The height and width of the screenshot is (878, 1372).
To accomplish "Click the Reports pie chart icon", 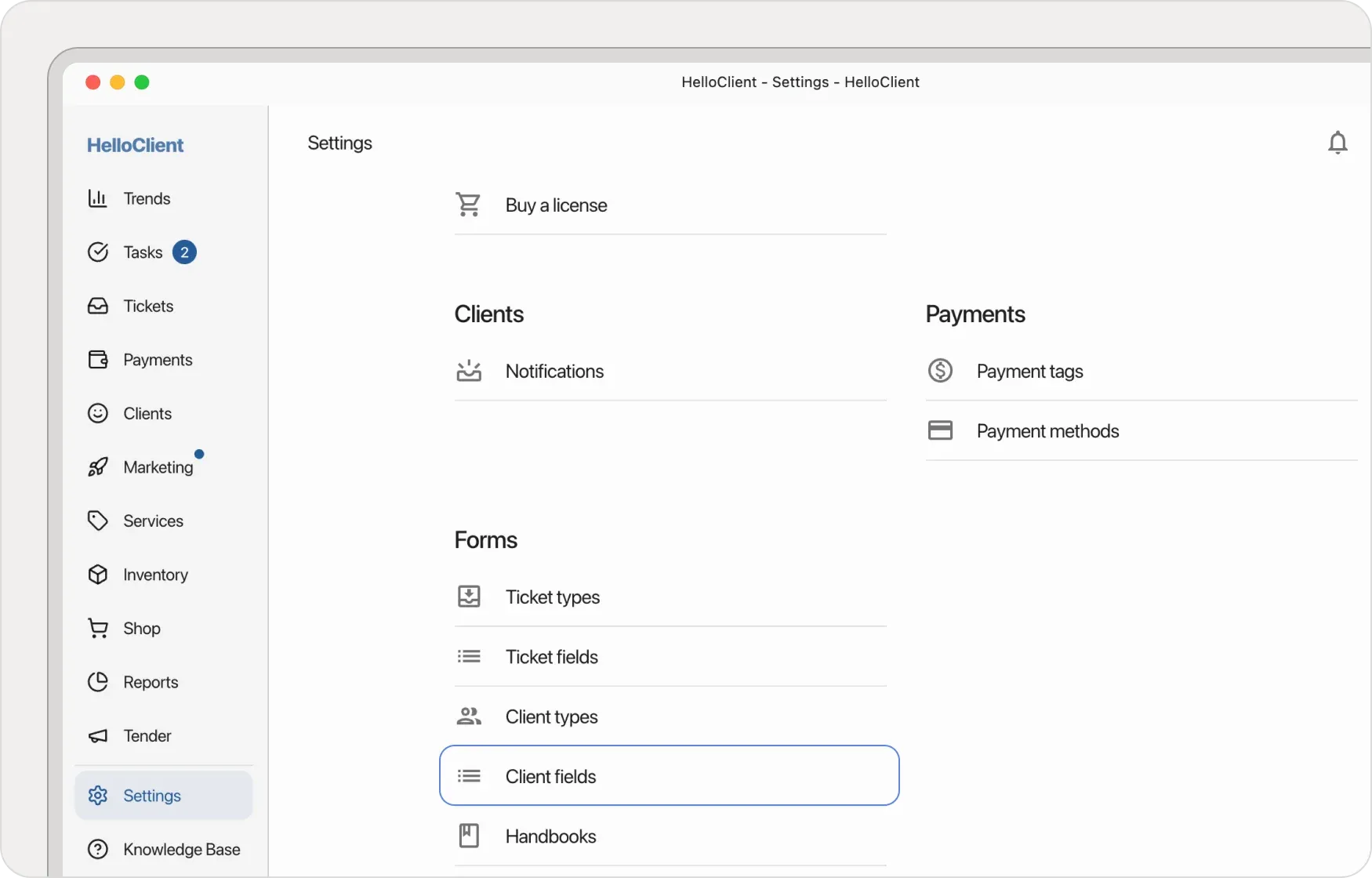I will pyautogui.click(x=97, y=682).
